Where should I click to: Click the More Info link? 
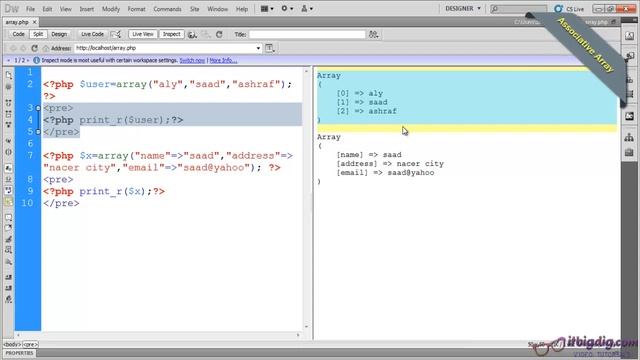click(x=223, y=60)
